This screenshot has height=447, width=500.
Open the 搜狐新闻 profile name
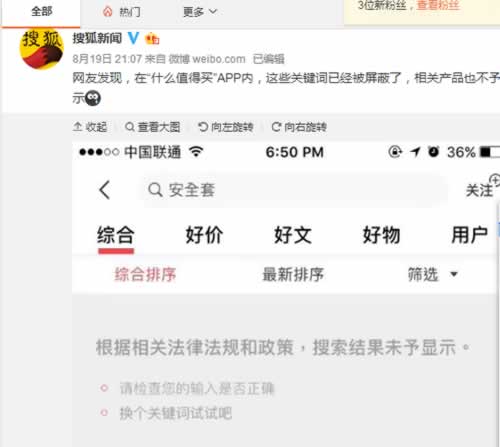pyautogui.click(x=97, y=38)
